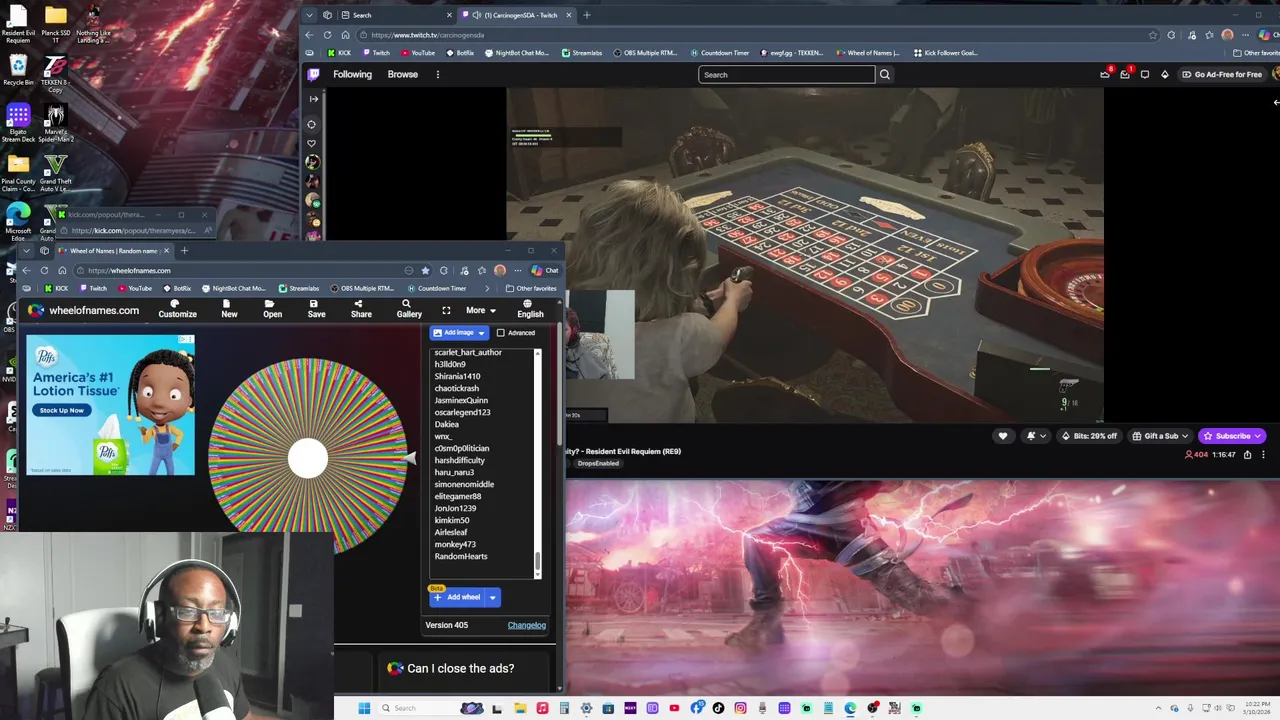Image resolution: width=1280 pixels, height=720 pixels.
Task: Click Bits 20% off button
Action: point(1089,436)
